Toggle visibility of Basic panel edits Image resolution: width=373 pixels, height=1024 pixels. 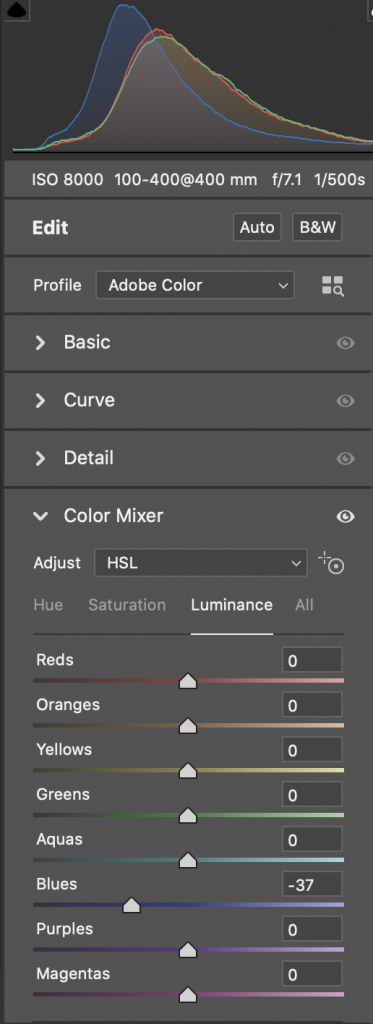[346, 343]
